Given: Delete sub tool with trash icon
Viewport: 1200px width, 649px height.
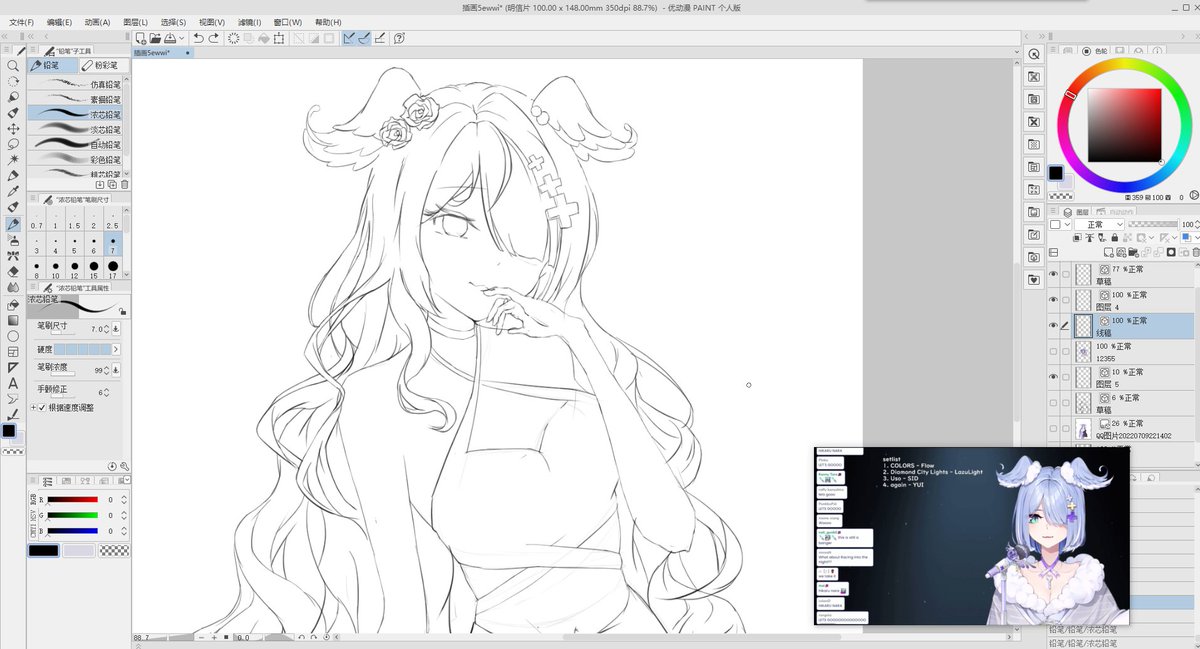Looking at the screenshot, I should click(125, 185).
